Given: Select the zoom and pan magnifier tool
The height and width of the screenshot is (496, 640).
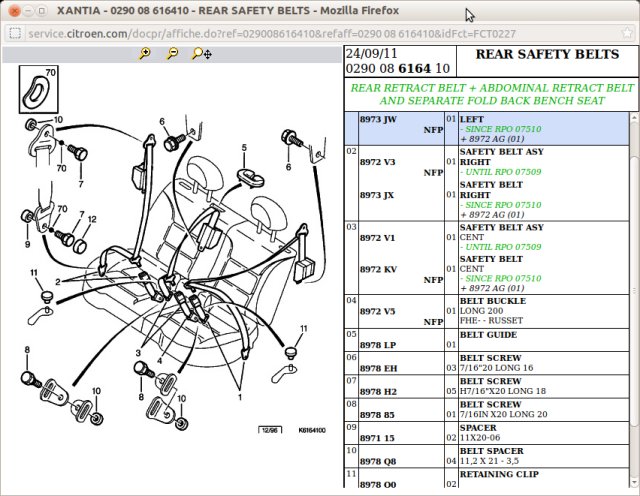Looking at the screenshot, I should coord(202,53).
